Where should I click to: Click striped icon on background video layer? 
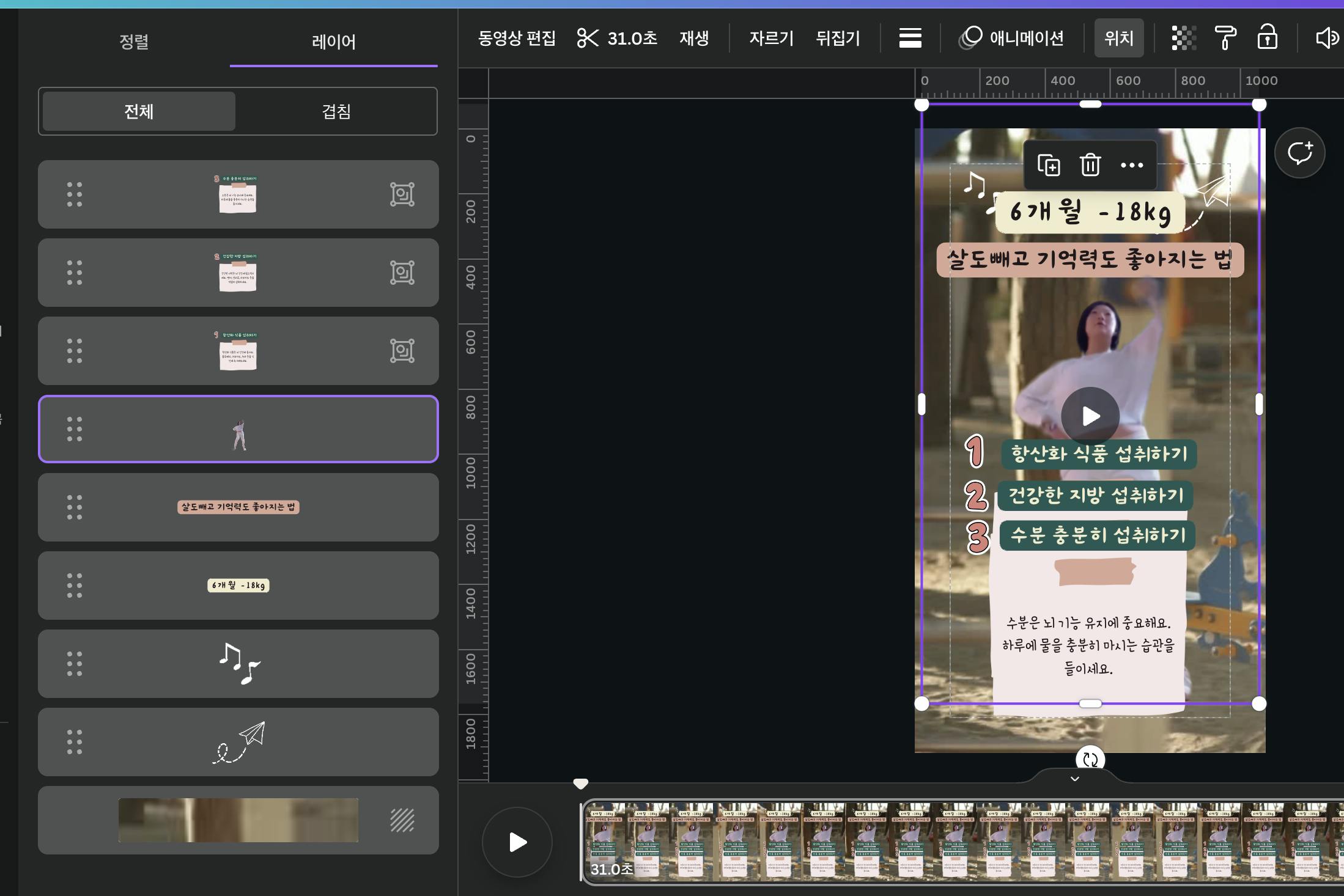(x=402, y=820)
